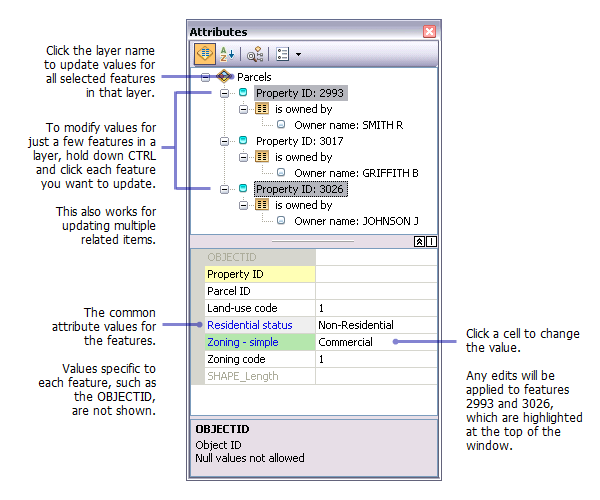This screenshot has width=600, height=500.
Task: Click the Non-Residential value cell
Action: point(377,325)
